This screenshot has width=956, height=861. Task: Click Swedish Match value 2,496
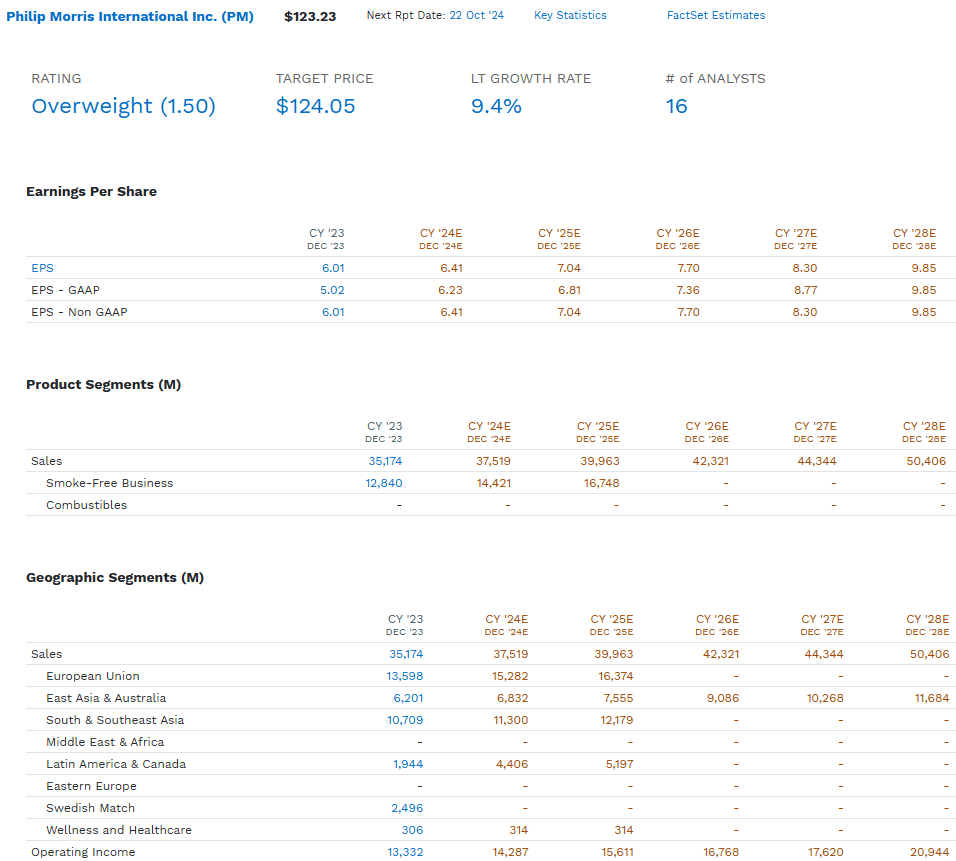(408, 808)
